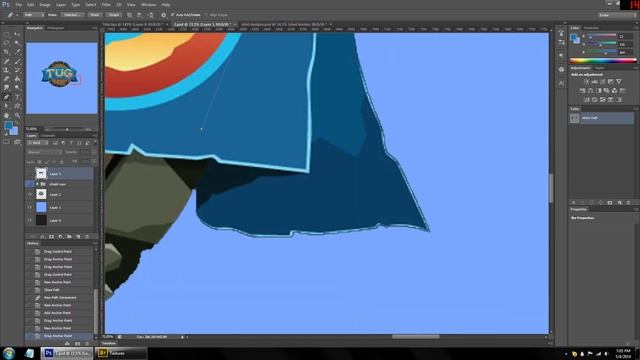
Task: Expand the shield group folder arrow
Action: point(37,184)
